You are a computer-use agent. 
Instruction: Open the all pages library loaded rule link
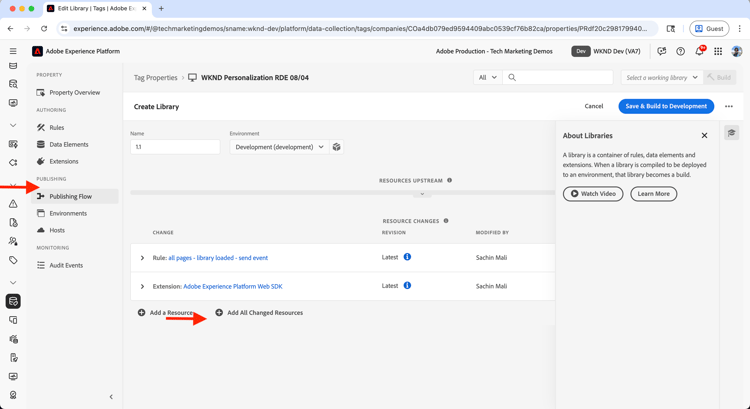click(218, 258)
